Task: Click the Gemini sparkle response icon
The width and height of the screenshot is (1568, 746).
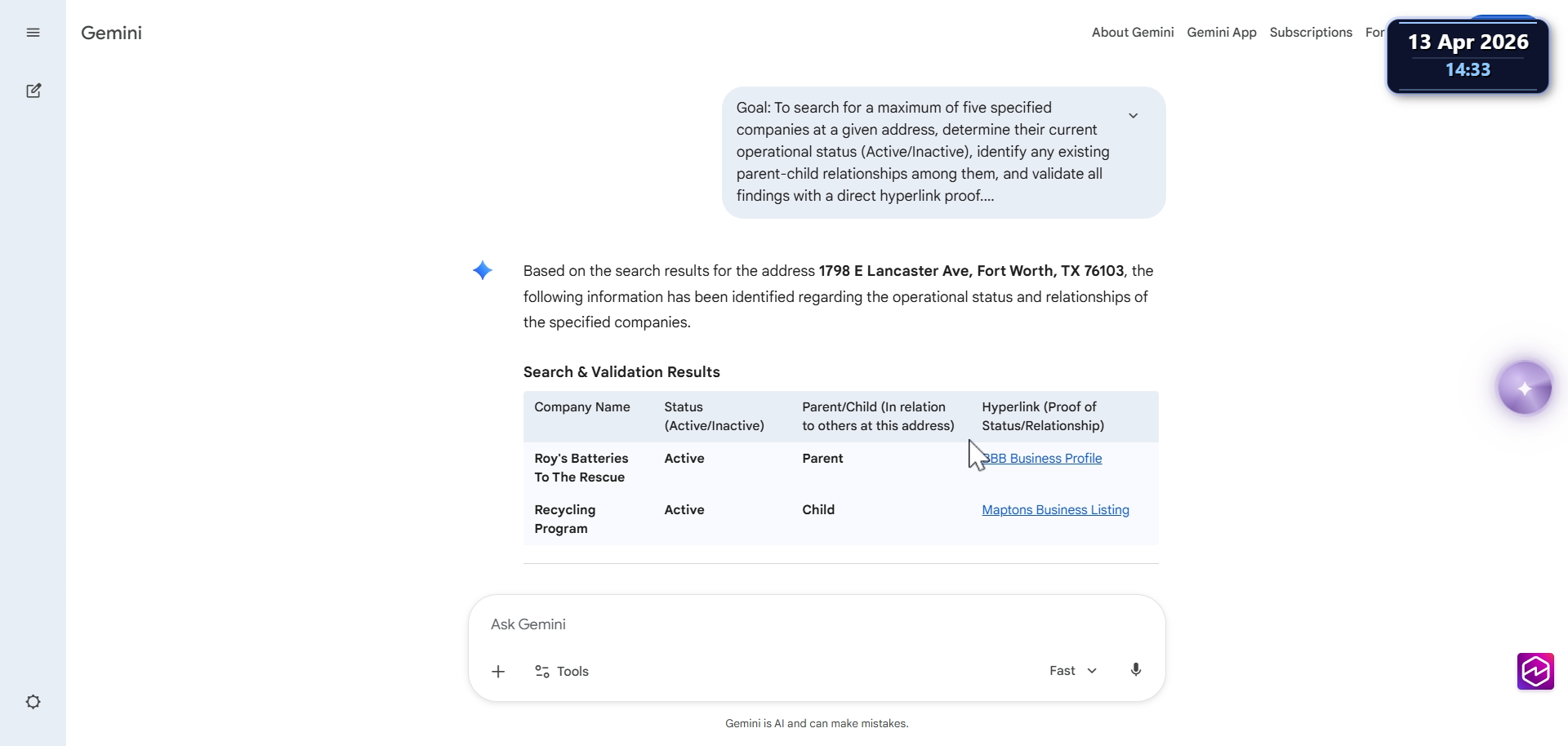Action: tap(483, 271)
